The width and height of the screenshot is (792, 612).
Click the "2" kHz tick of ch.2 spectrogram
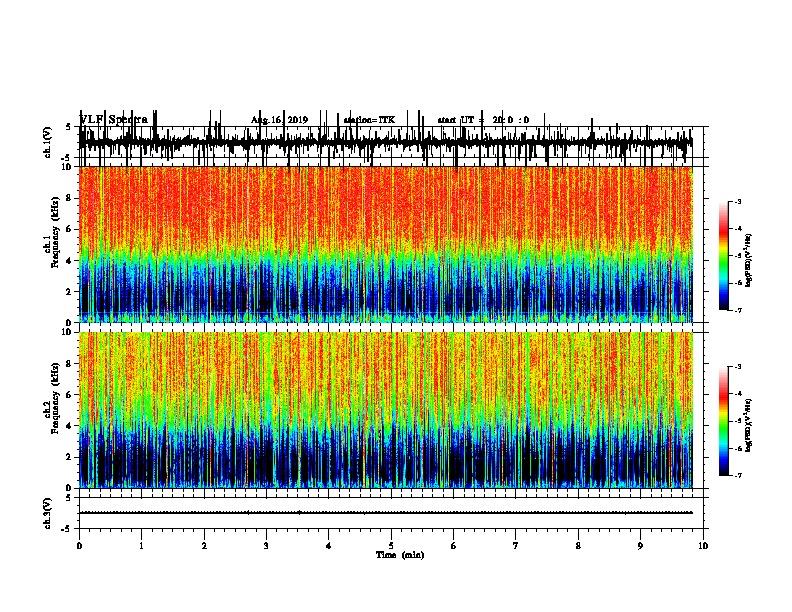coord(70,457)
